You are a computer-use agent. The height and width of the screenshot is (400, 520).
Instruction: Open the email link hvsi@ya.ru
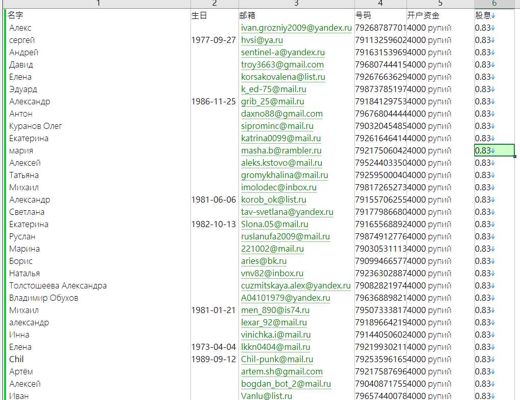(262, 40)
